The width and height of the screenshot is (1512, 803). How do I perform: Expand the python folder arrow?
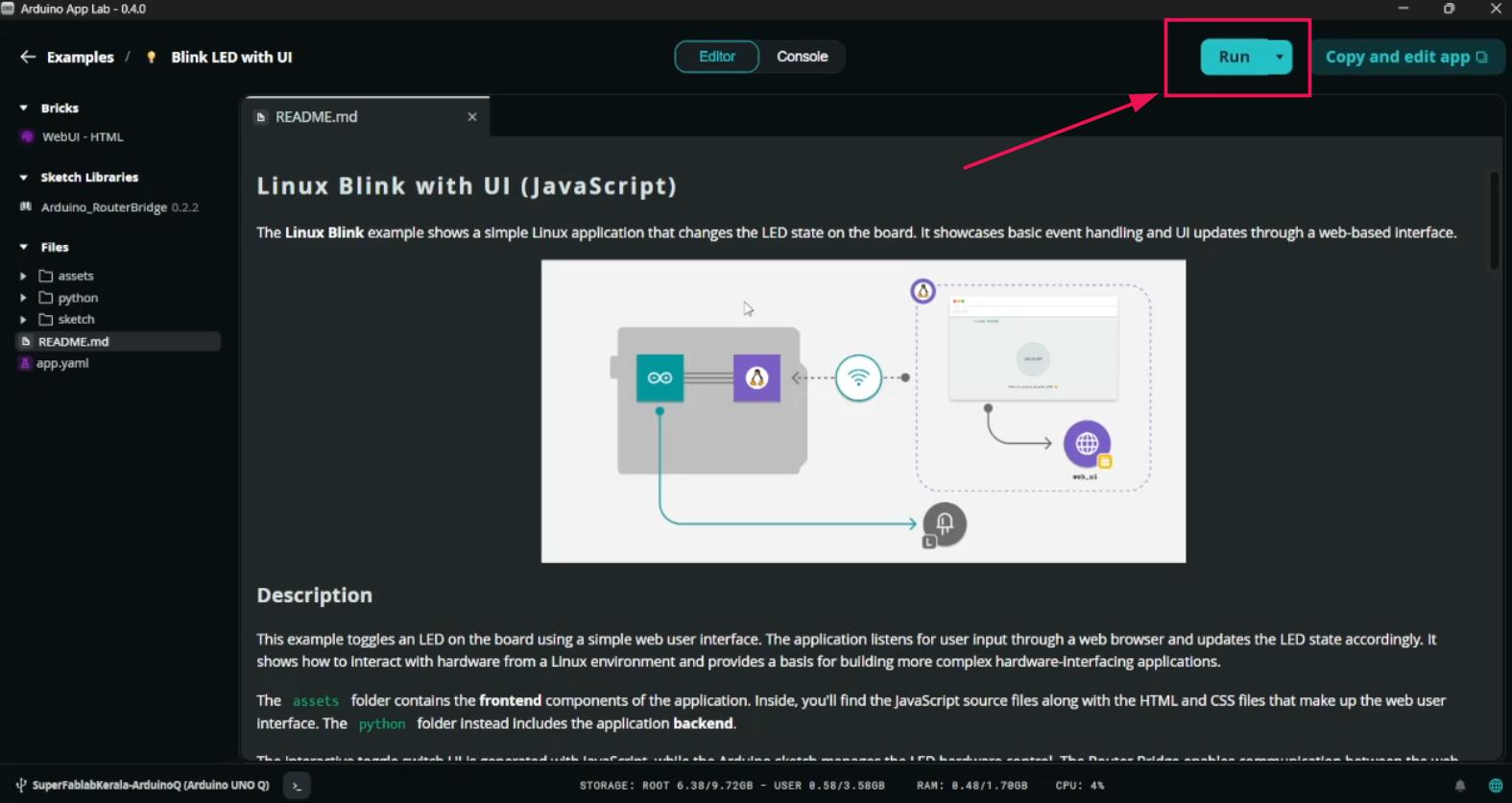(24, 298)
